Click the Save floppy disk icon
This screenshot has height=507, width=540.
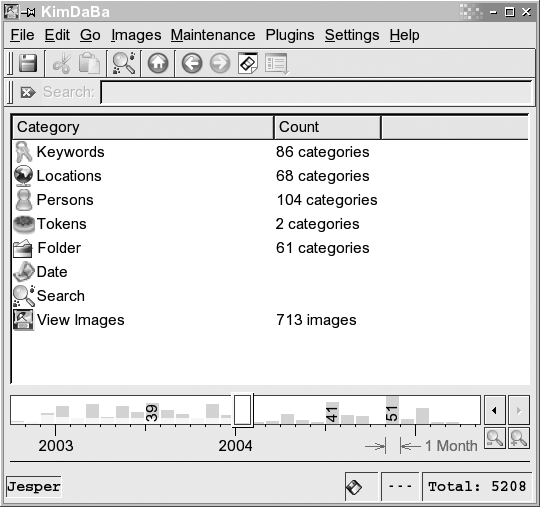[x=28, y=63]
